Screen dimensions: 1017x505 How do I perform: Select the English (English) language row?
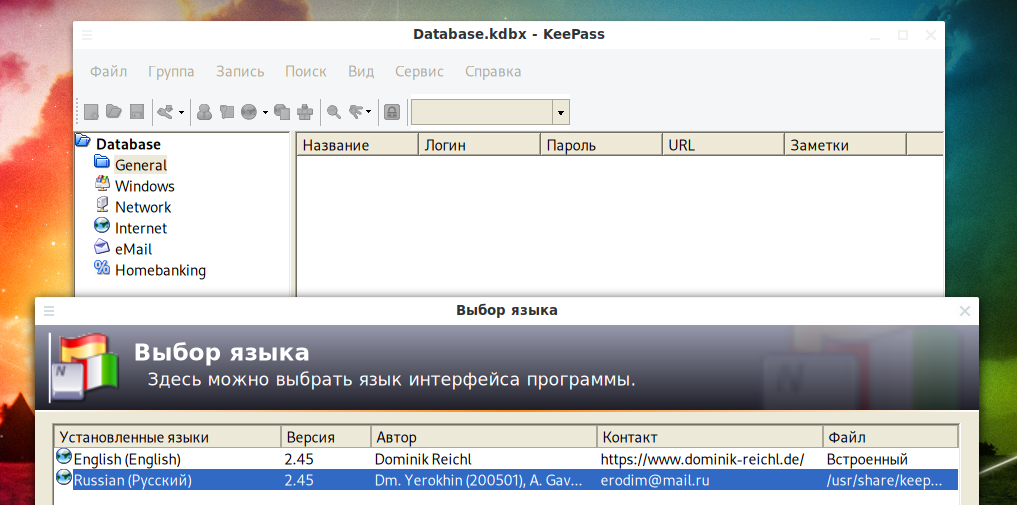coord(506,459)
